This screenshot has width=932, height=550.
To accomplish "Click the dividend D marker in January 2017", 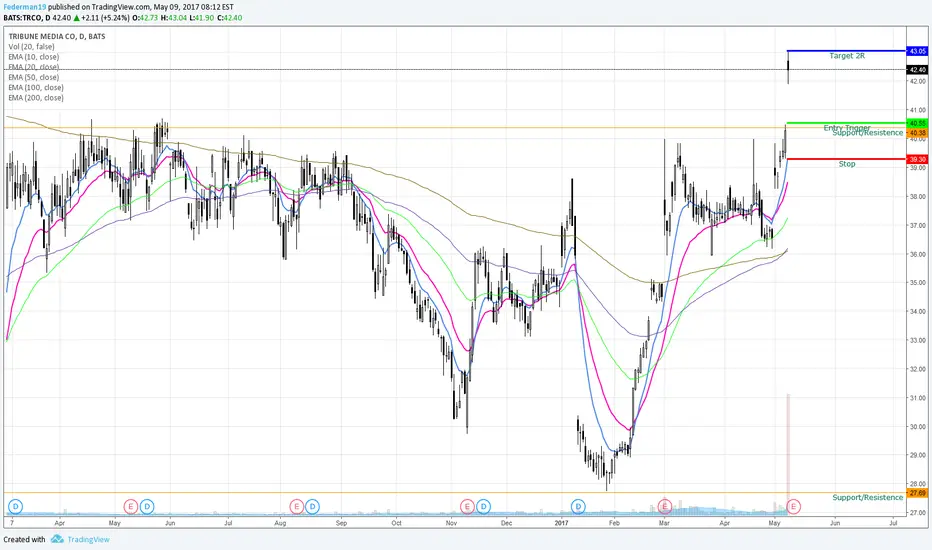I will (x=578, y=507).
